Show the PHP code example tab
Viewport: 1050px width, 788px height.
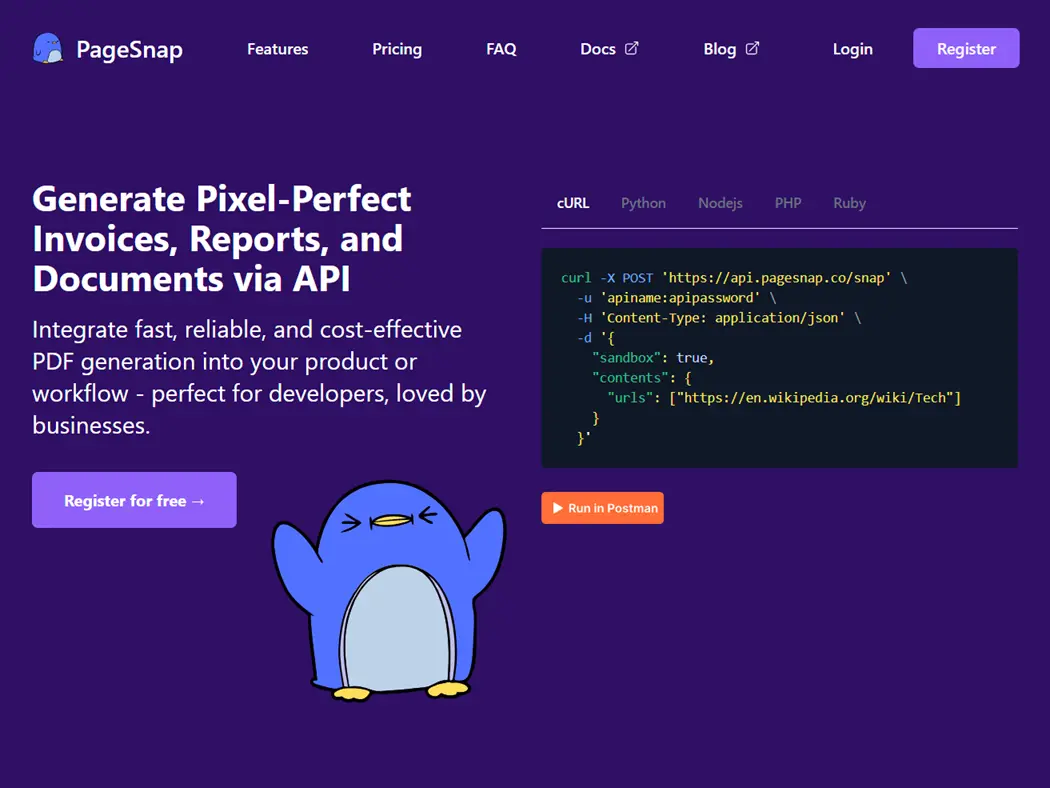[x=788, y=203]
